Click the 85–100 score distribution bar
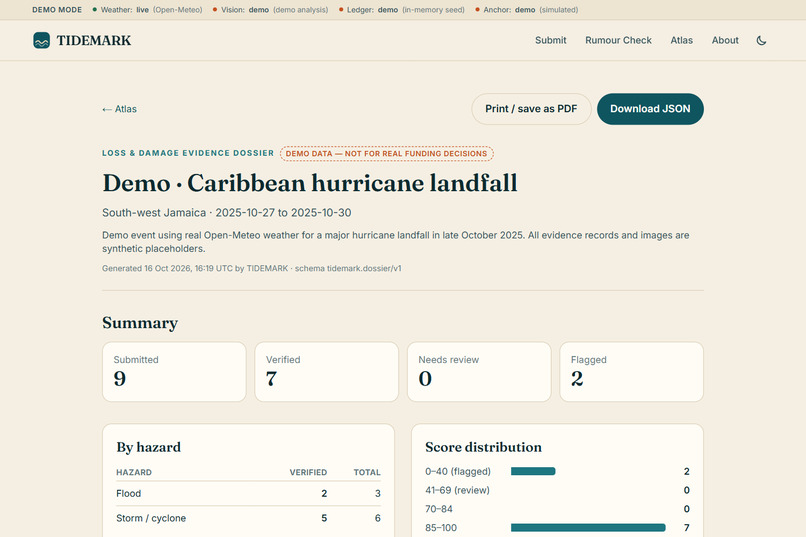The height and width of the screenshot is (537, 806). pyautogui.click(x=588, y=528)
